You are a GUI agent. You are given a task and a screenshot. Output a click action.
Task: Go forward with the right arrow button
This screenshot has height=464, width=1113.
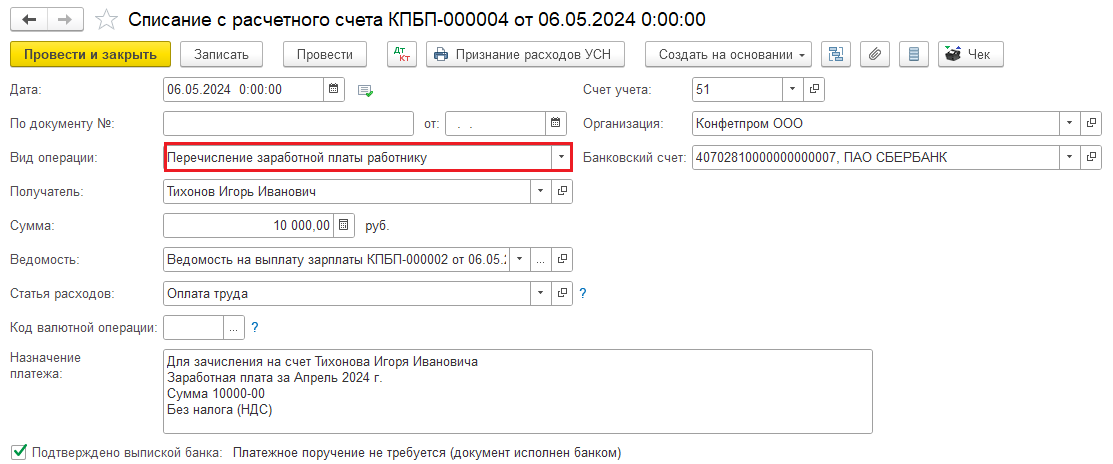click(x=65, y=19)
